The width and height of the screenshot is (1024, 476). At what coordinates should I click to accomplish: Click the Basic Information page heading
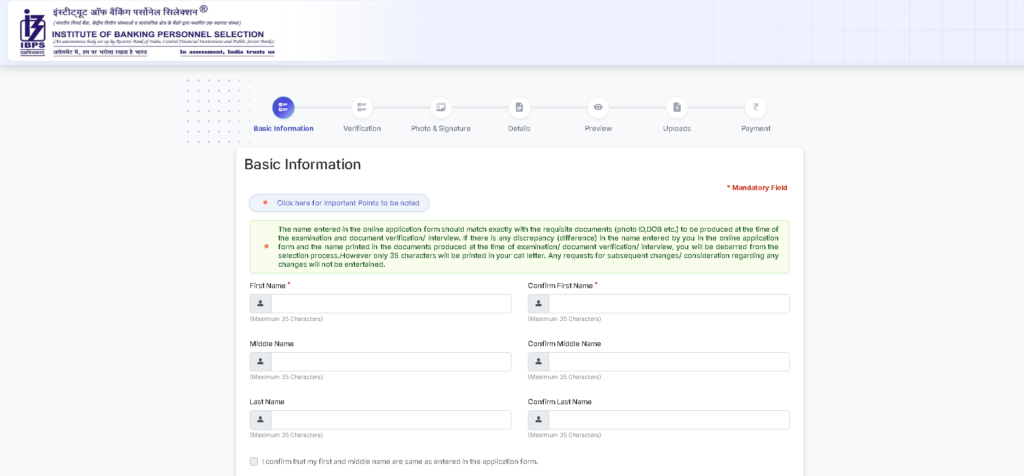(302, 165)
